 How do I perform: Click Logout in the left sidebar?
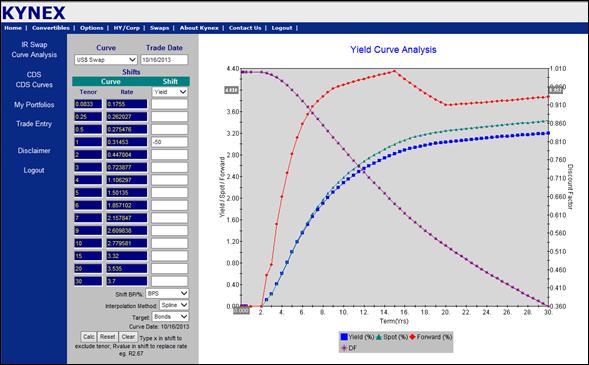coord(34,170)
